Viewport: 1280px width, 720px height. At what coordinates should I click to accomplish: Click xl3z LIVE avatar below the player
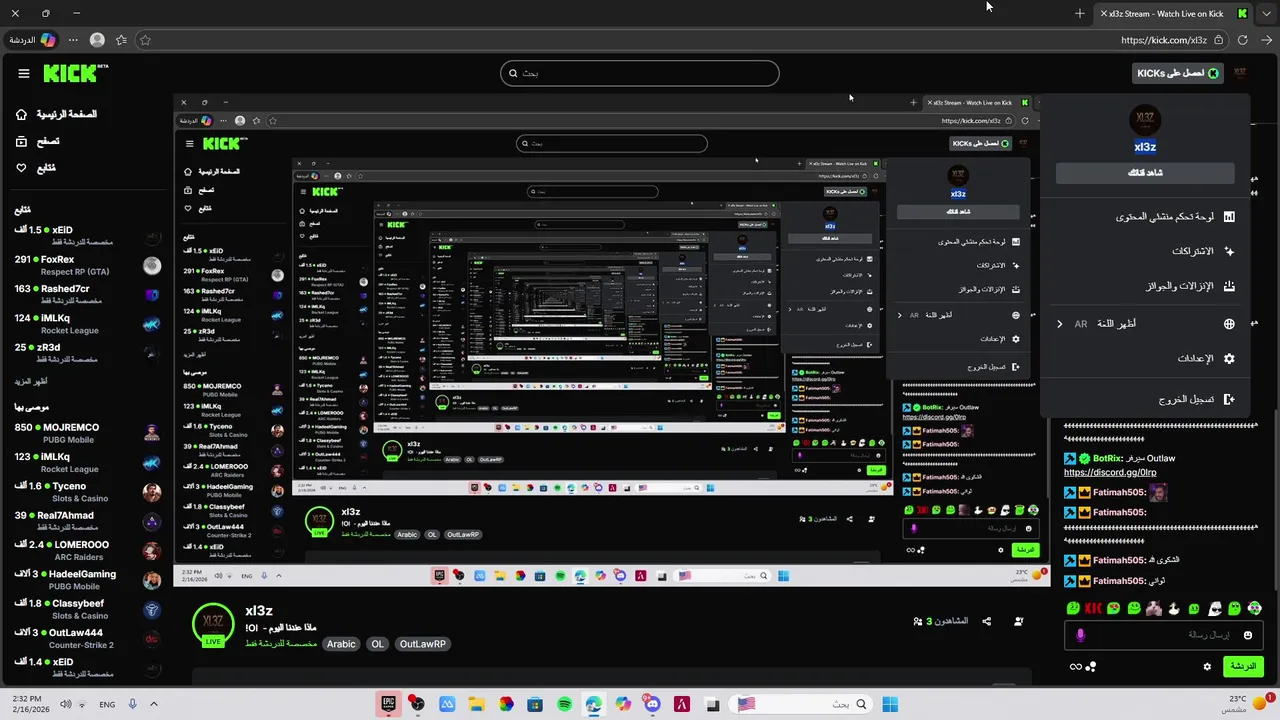pos(212,623)
